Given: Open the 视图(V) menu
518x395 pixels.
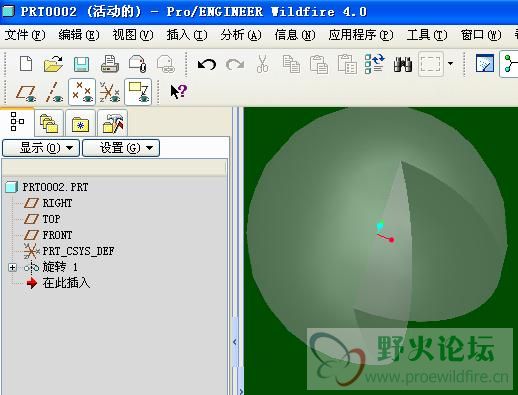Looking at the screenshot, I should (133, 35).
